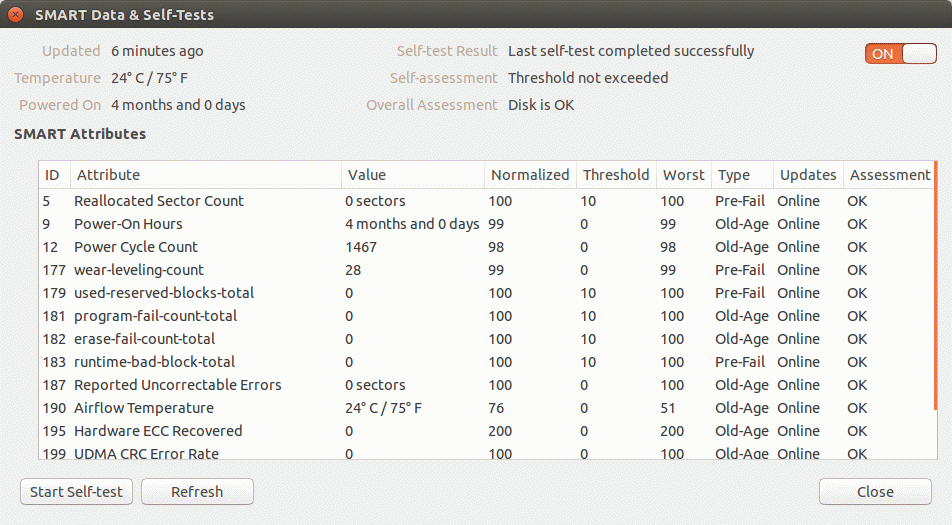
Task: Sort by the Normalized column header
Action: (x=530, y=175)
